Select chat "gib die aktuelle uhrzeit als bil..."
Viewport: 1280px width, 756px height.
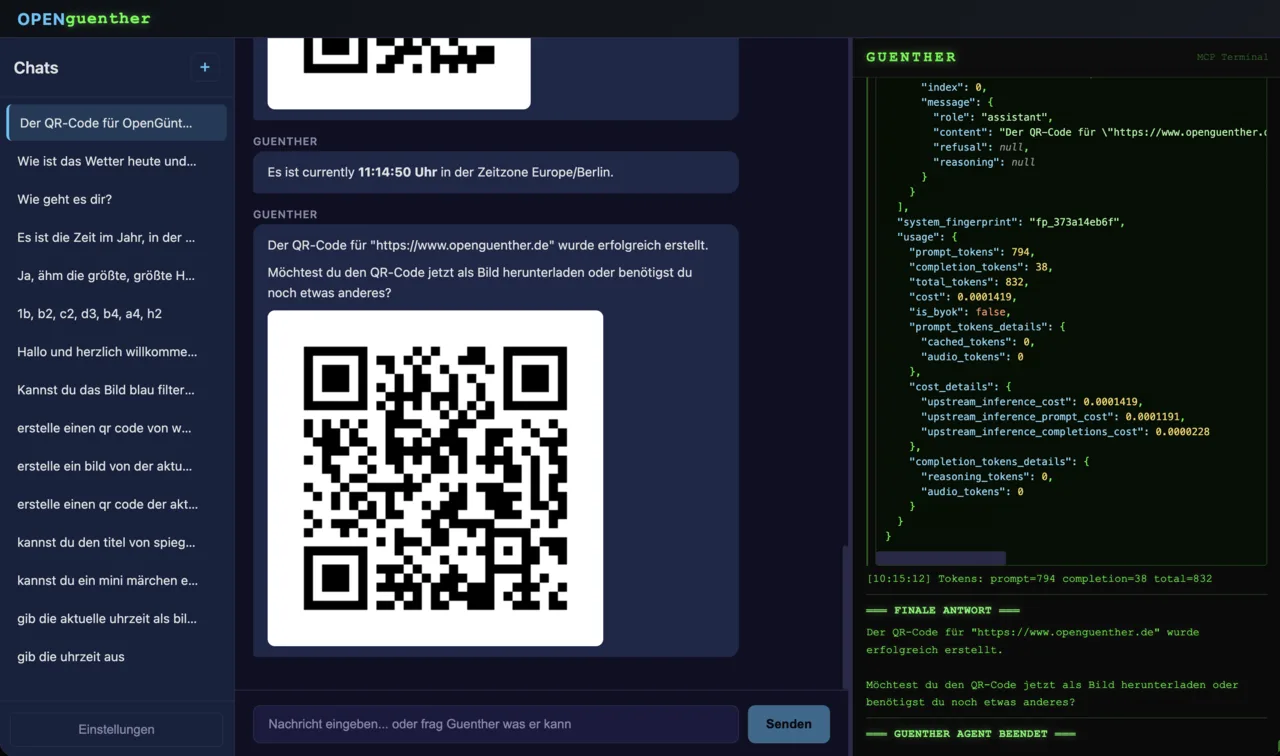coord(117,619)
